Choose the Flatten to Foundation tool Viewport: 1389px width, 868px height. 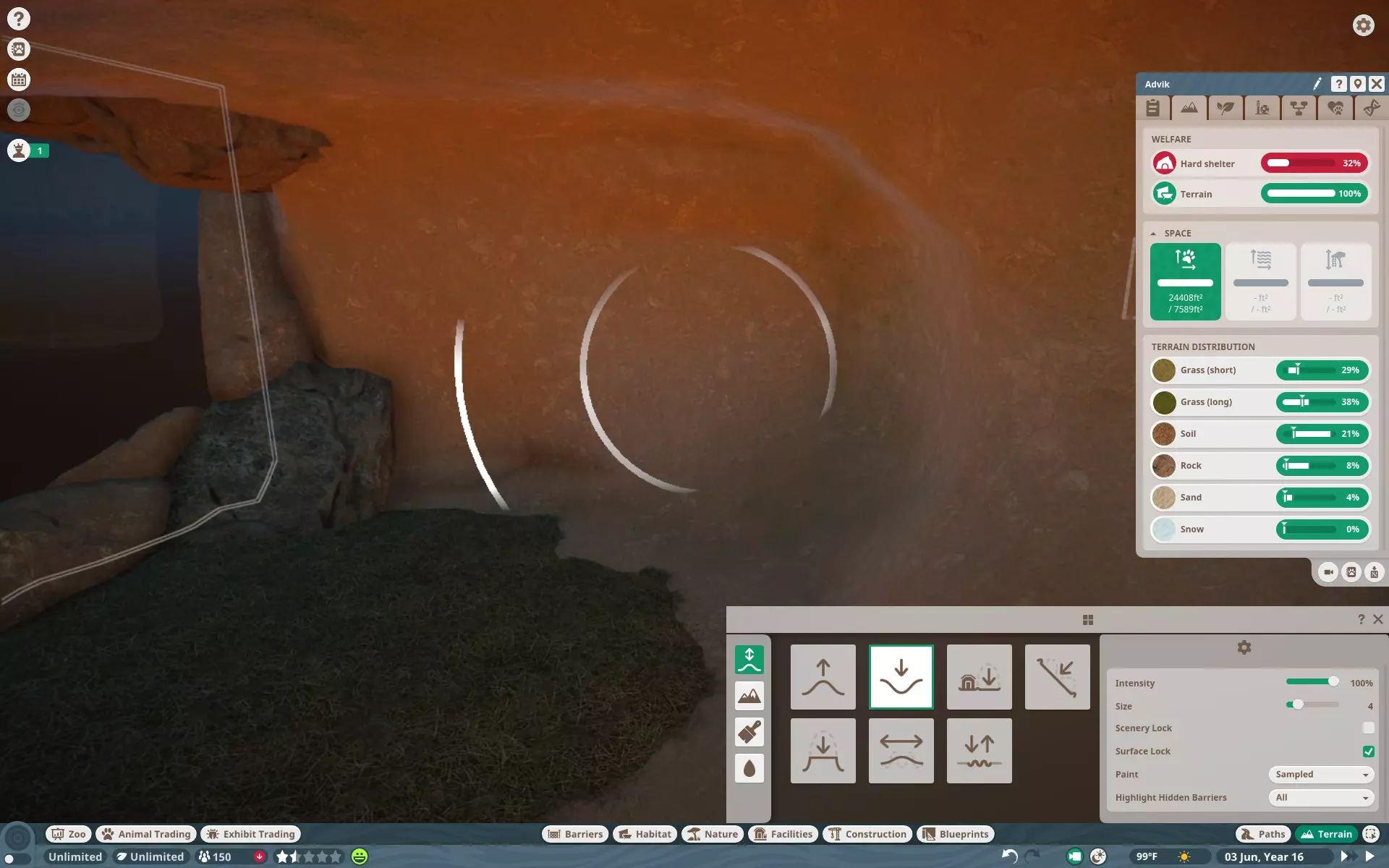pos(979,677)
